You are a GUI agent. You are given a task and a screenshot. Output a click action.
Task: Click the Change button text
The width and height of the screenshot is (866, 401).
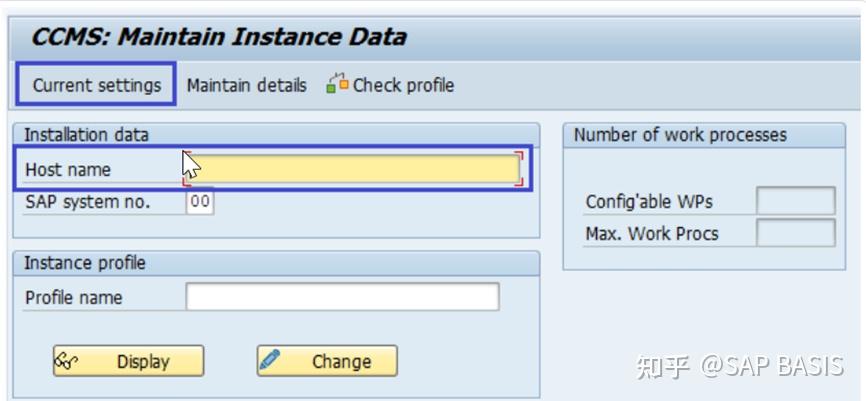tap(342, 362)
